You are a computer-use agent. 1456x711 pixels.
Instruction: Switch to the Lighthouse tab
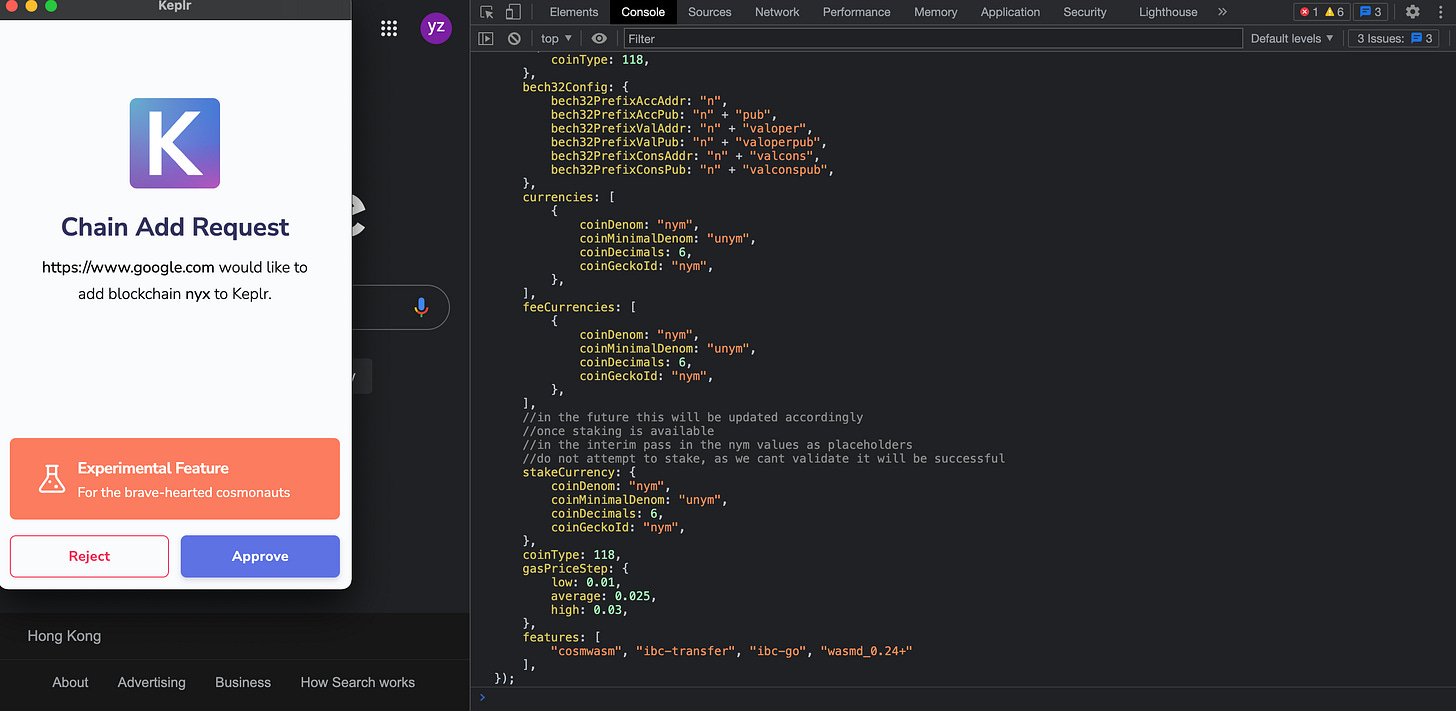(1167, 12)
